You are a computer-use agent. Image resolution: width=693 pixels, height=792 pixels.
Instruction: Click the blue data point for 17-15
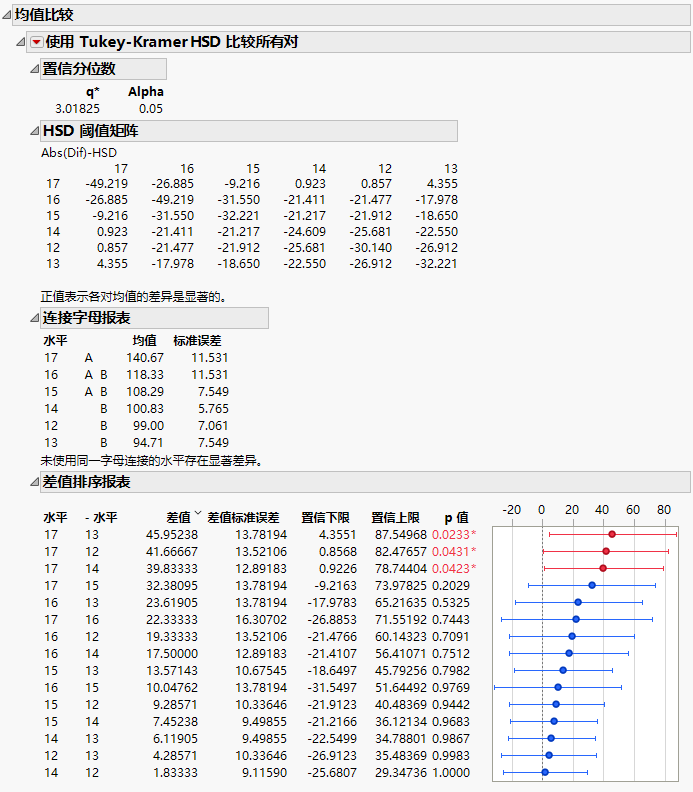592,585
